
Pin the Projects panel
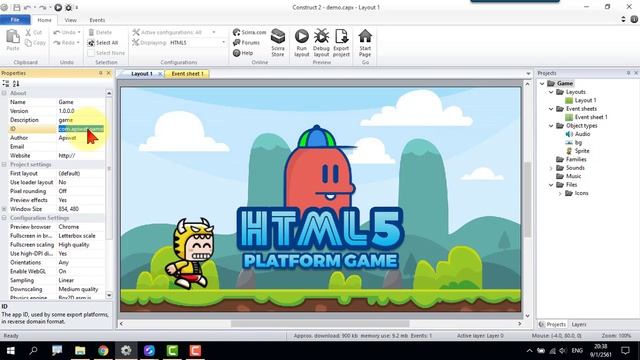click(629, 73)
